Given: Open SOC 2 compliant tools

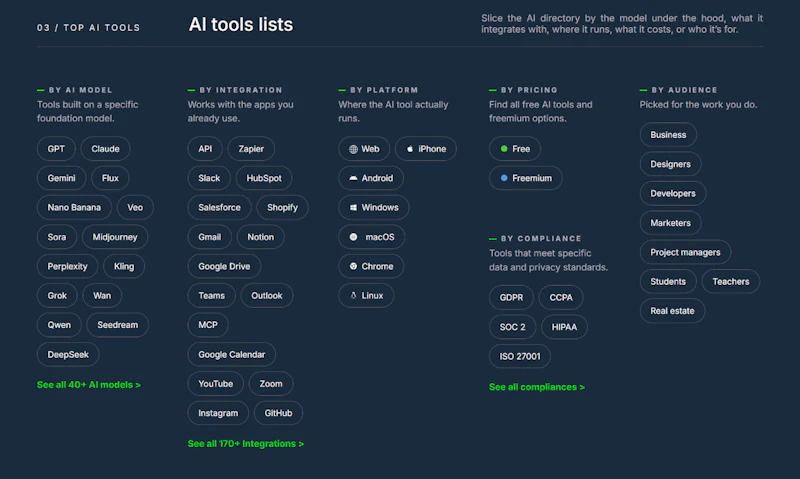Looking at the screenshot, I should pos(512,327).
